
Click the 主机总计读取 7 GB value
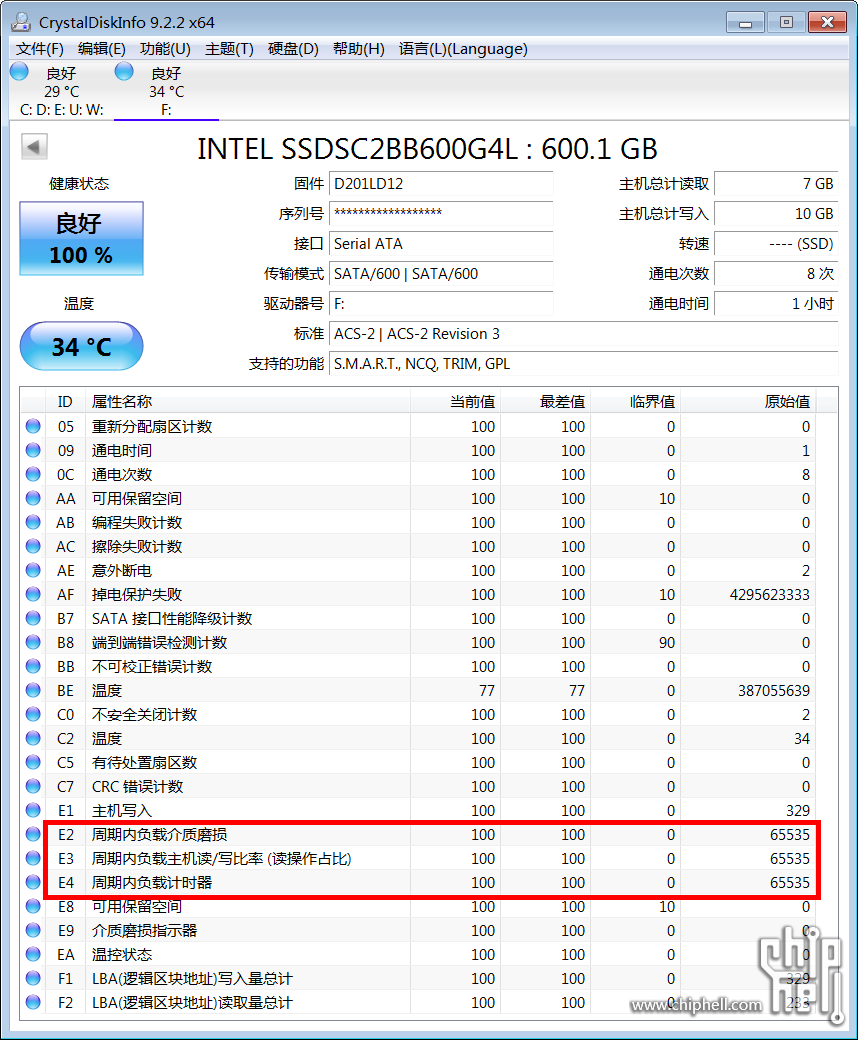coord(776,184)
